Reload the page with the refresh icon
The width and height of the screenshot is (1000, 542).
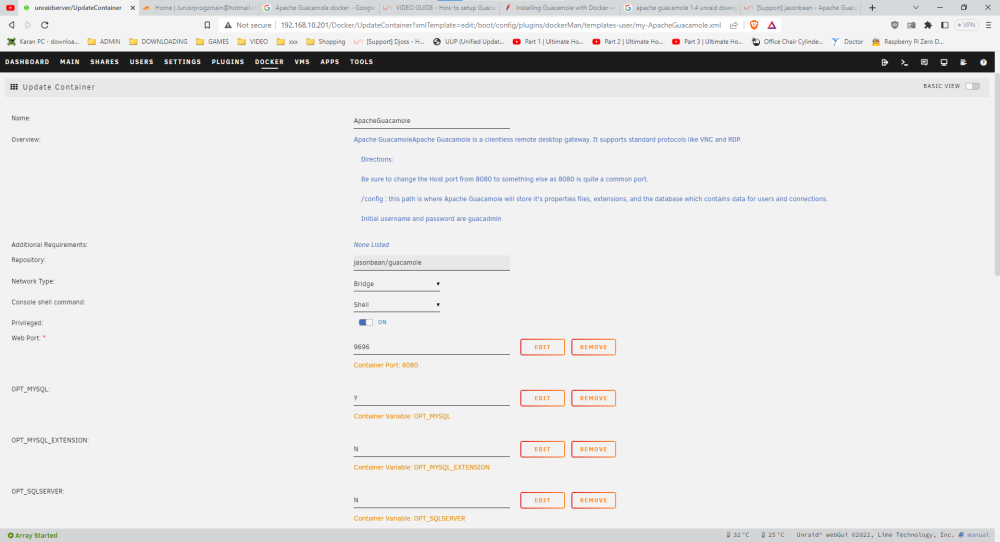(45, 25)
